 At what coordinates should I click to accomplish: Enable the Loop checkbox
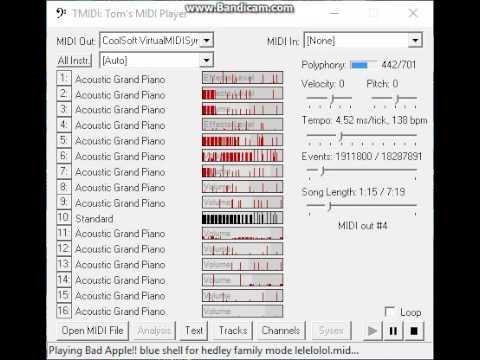click(389, 312)
